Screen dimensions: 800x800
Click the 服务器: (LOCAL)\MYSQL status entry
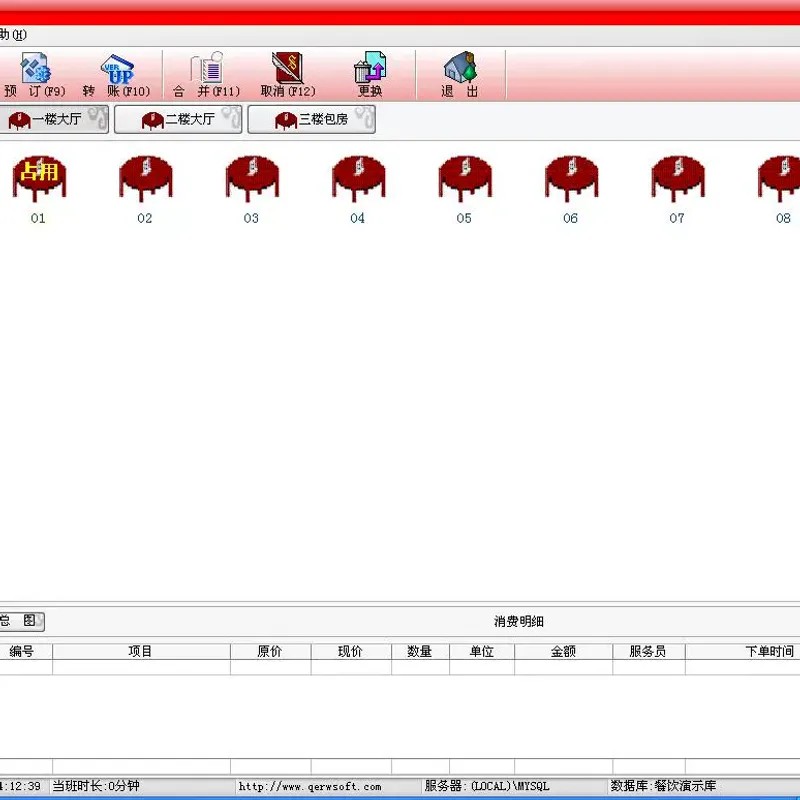487,786
